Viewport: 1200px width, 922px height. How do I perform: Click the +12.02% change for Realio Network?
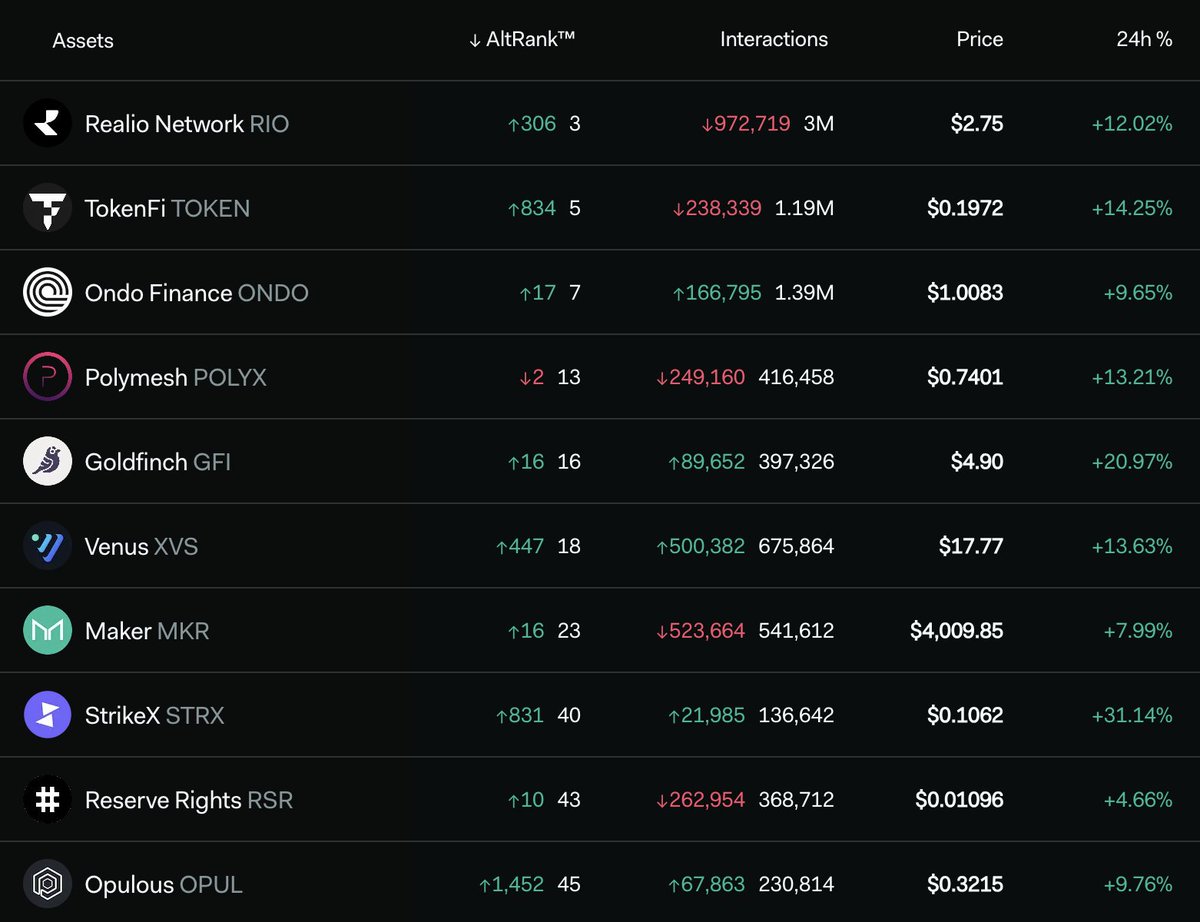click(x=1132, y=124)
